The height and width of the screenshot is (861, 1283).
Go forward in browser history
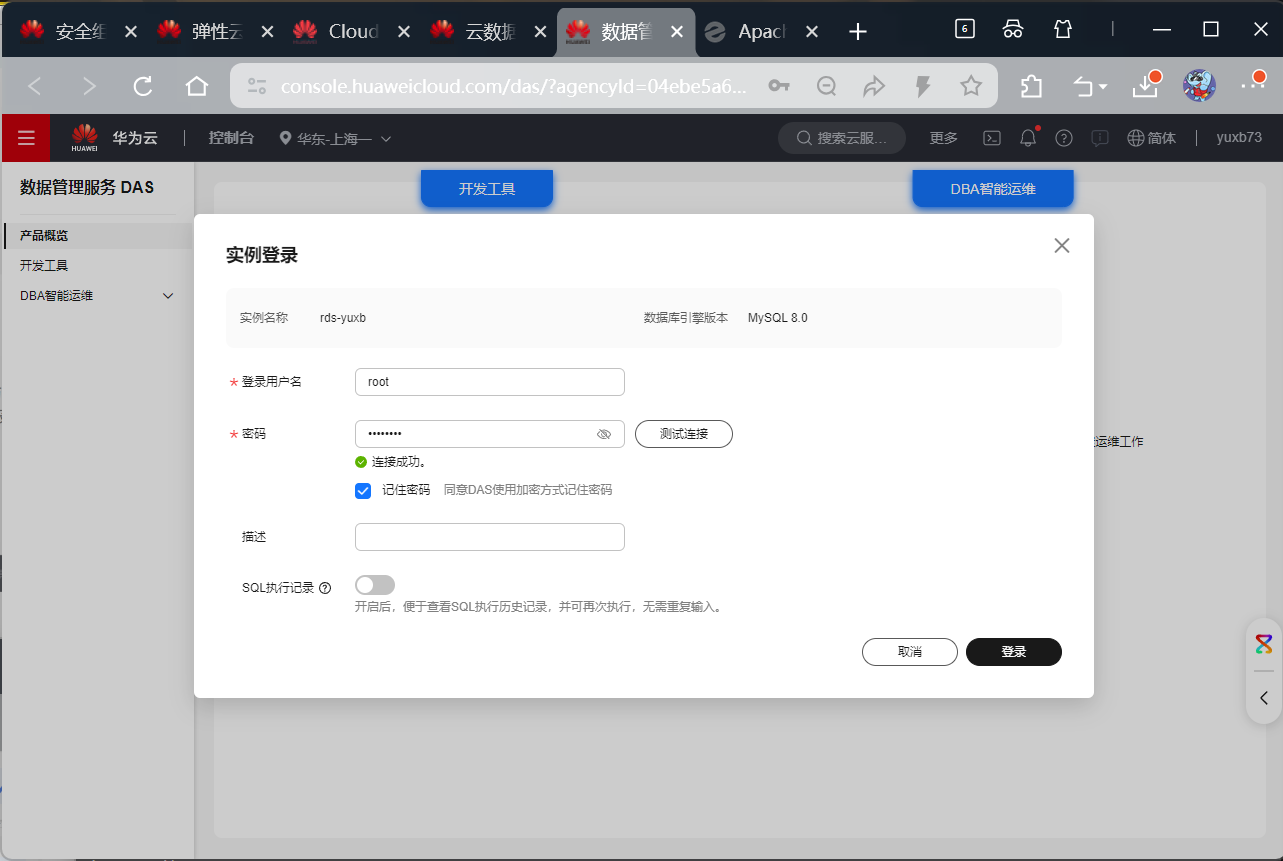(89, 86)
